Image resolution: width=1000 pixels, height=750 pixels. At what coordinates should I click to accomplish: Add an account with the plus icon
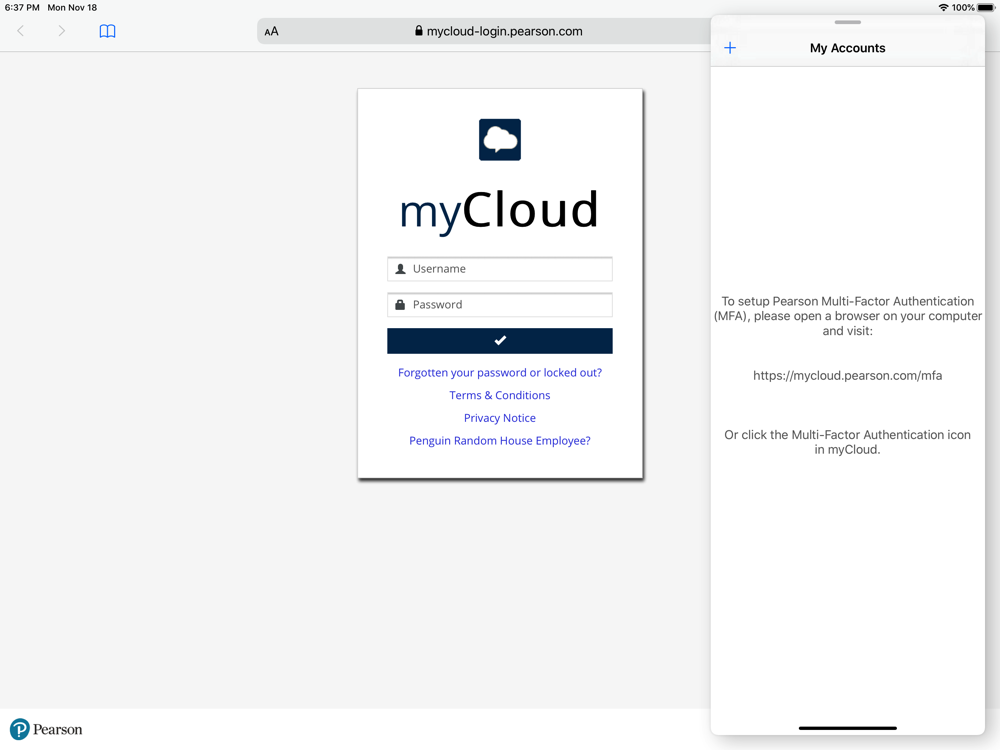coord(730,48)
